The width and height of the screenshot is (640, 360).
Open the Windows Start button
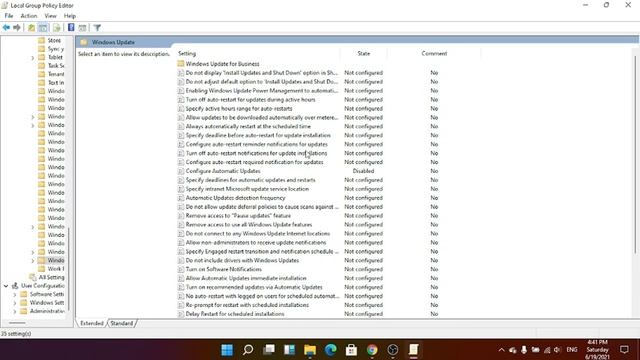(x=227, y=350)
